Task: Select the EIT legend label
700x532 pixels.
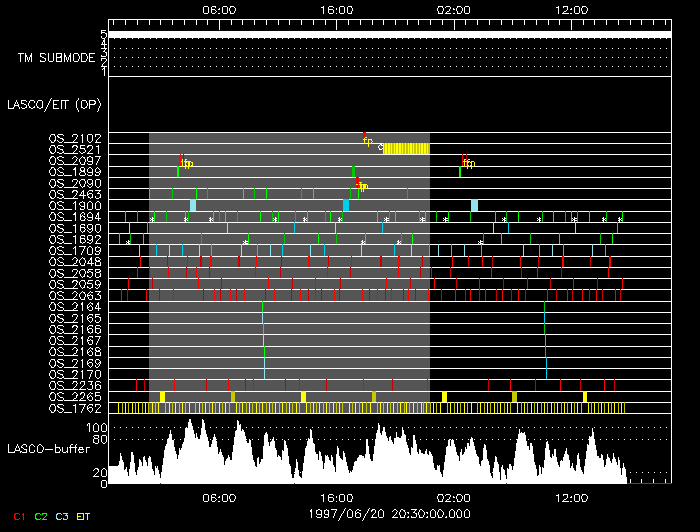Action: 84,516
